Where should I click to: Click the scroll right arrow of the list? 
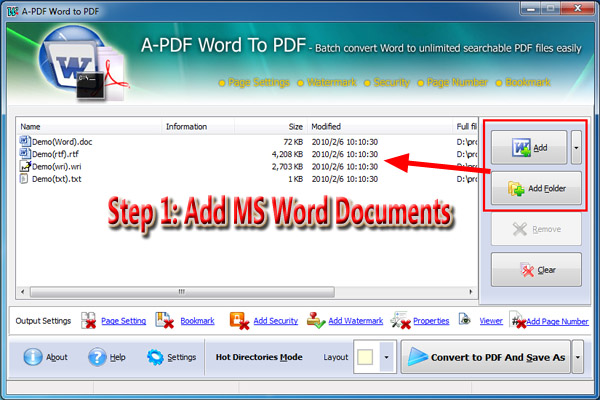(471, 292)
